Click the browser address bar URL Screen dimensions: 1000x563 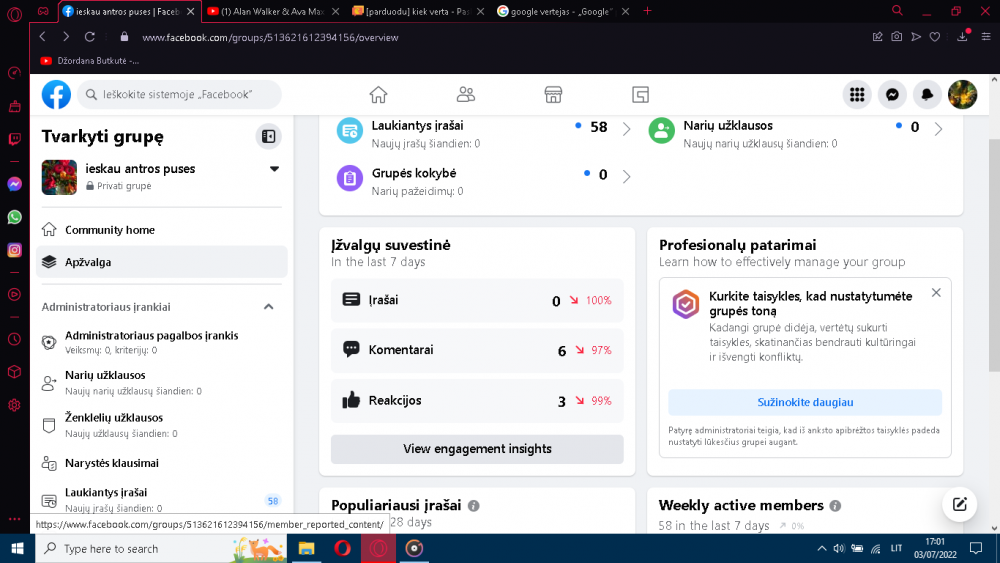coord(270,38)
